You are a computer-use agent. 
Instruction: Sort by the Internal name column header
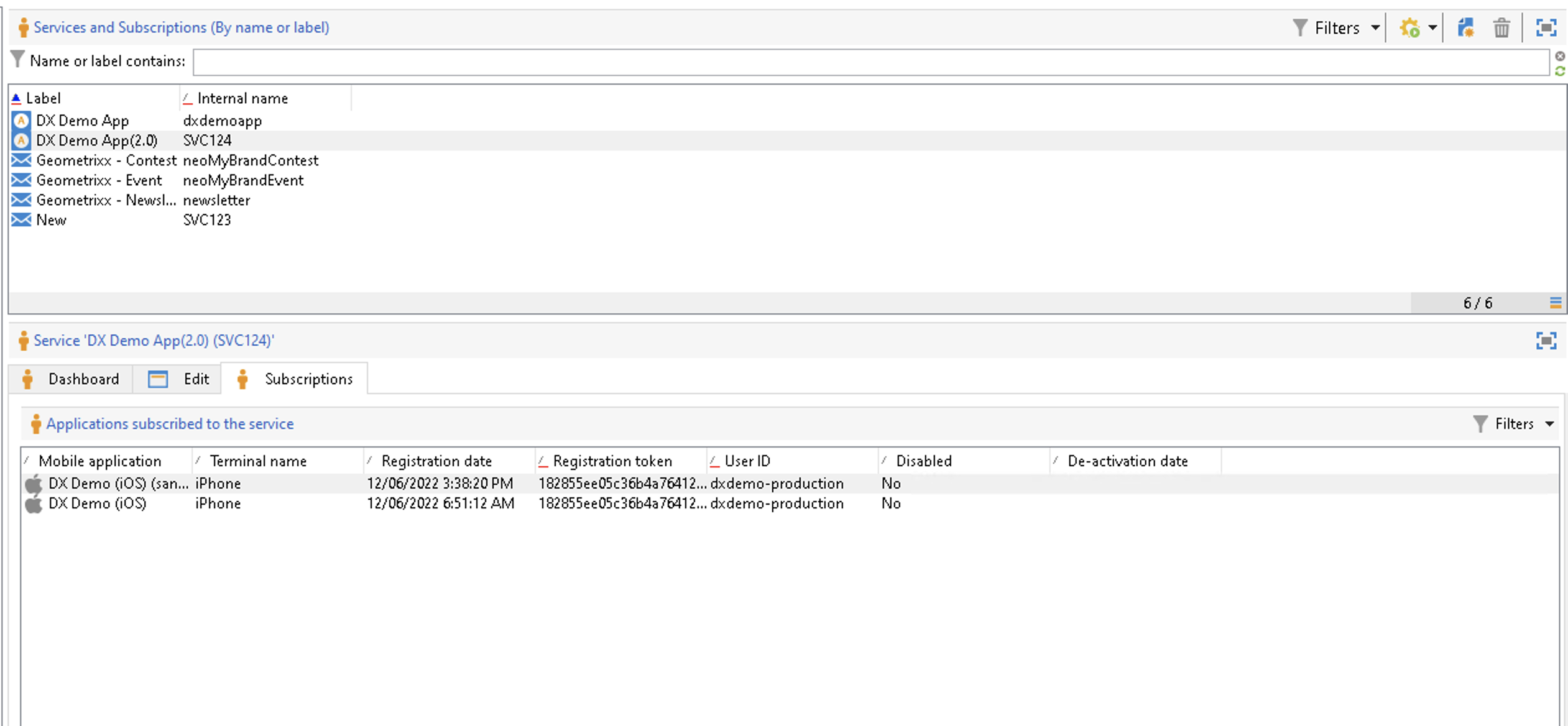265,98
